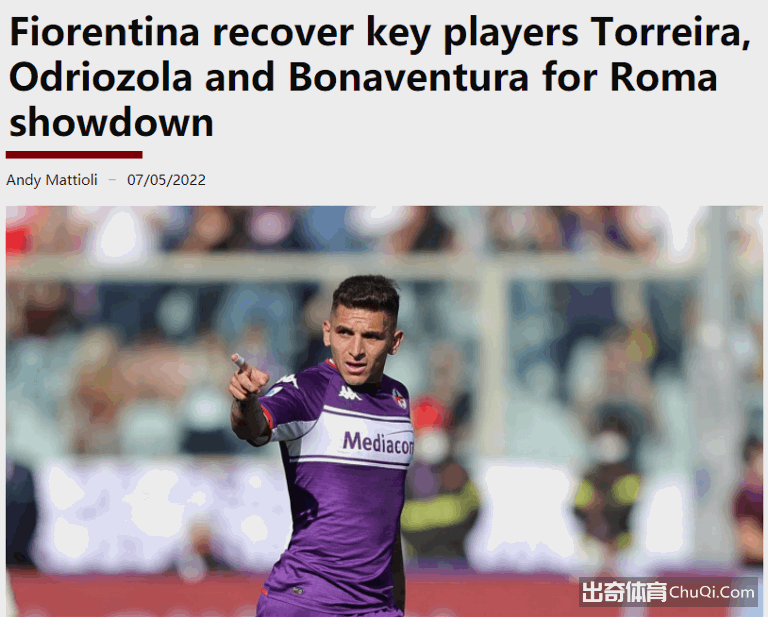Screen dimensions: 768x617
Task: Click the Chinese characters watermark logo
Action: coord(624,592)
